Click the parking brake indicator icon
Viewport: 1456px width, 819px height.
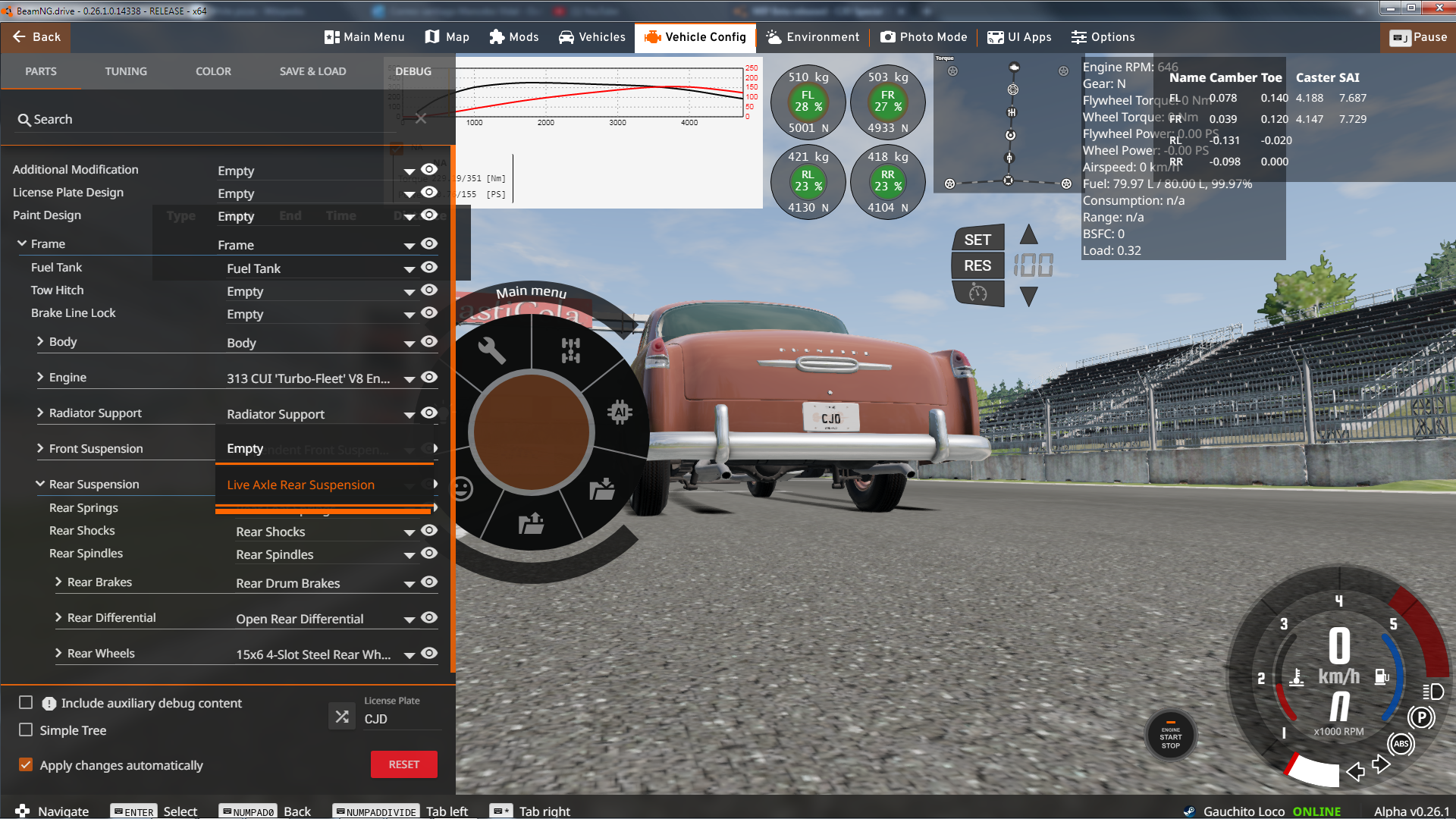tap(1421, 717)
